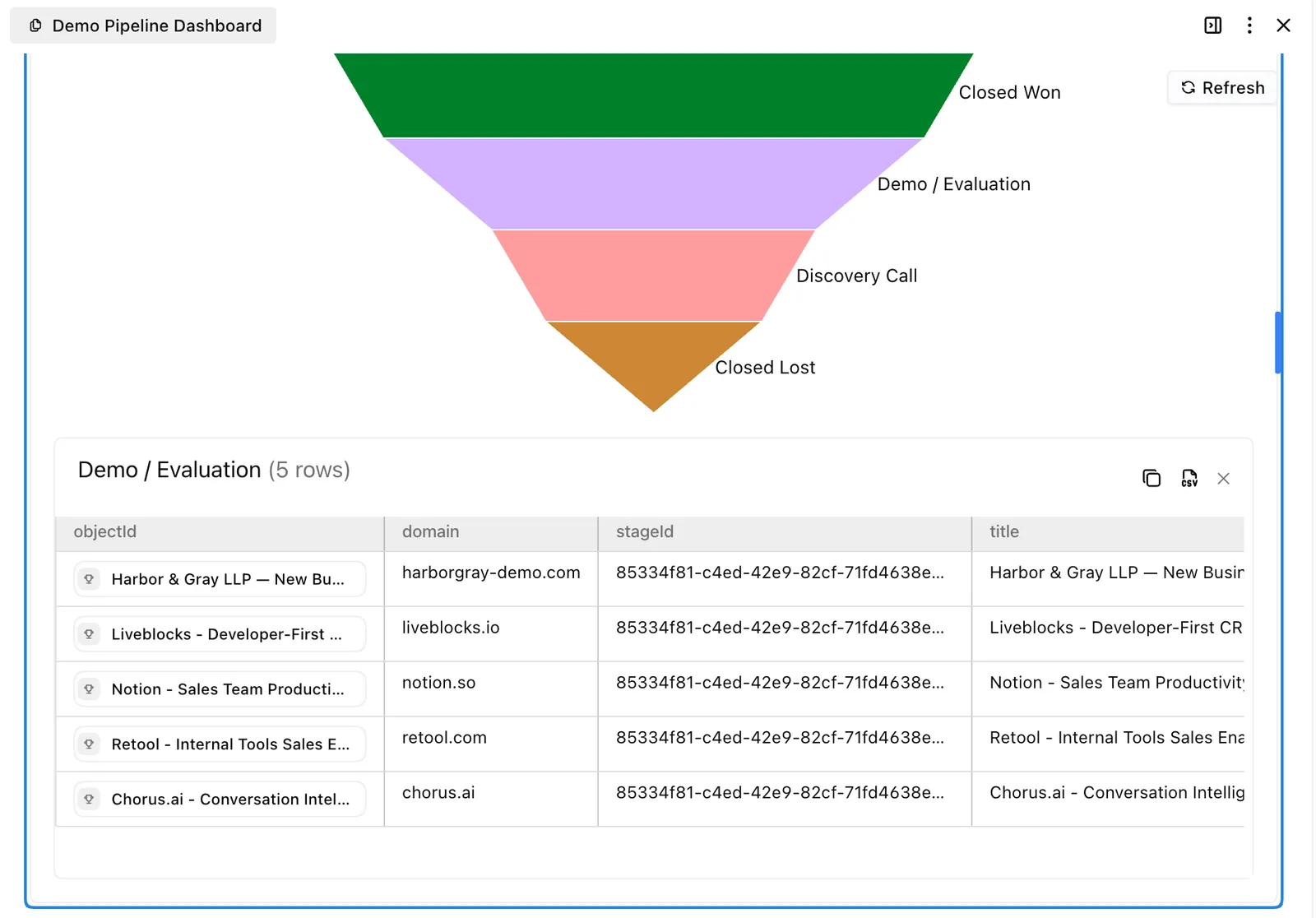Select the notion.so domain cell

pyautogui.click(x=491, y=689)
